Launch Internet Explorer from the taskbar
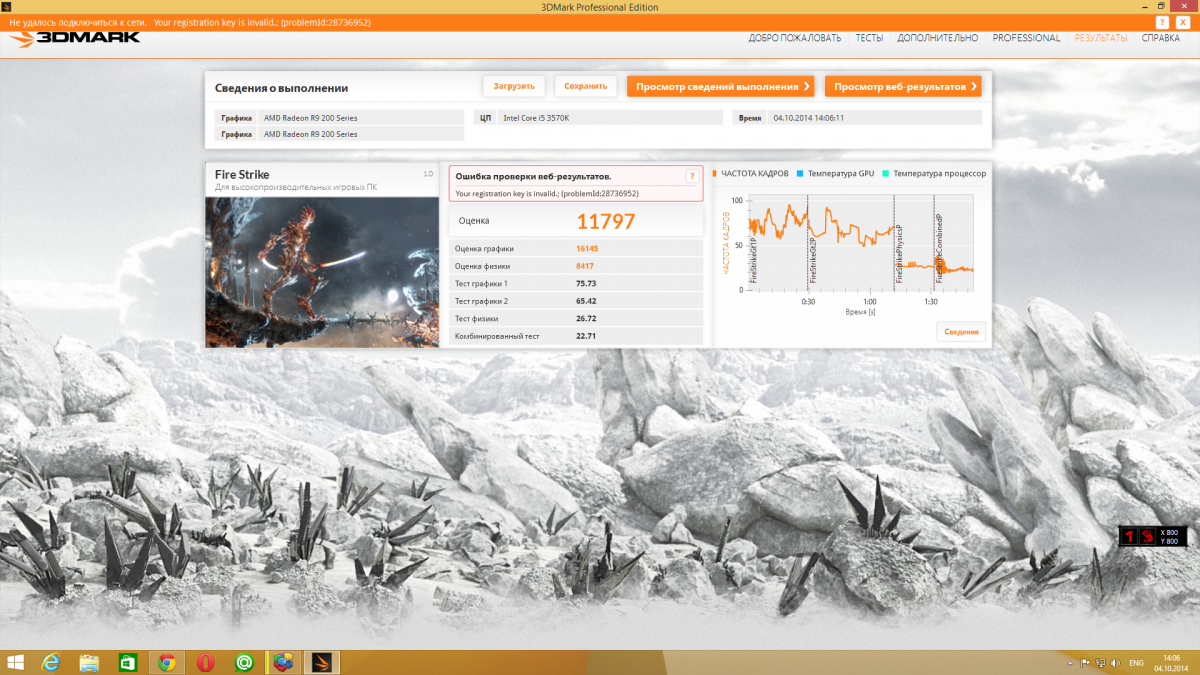1200x675 pixels. click(50, 662)
